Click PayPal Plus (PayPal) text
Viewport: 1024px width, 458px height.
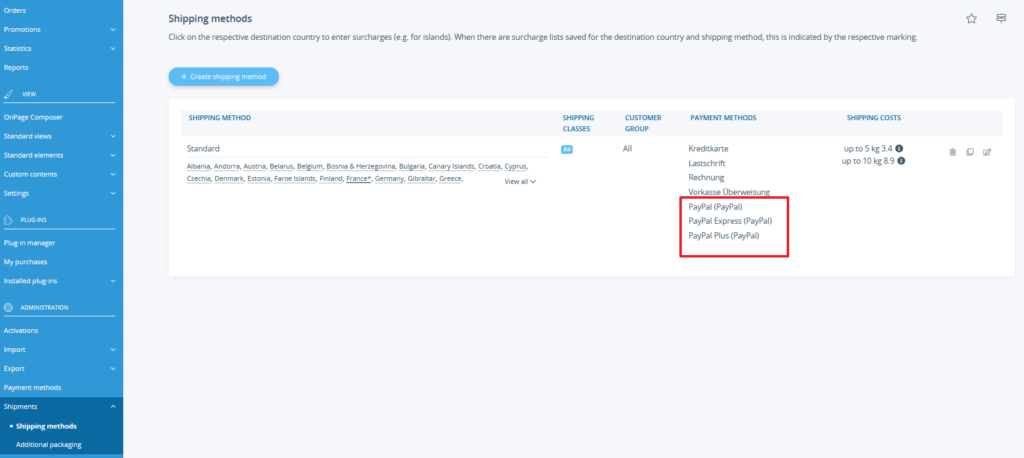tap(724, 235)
